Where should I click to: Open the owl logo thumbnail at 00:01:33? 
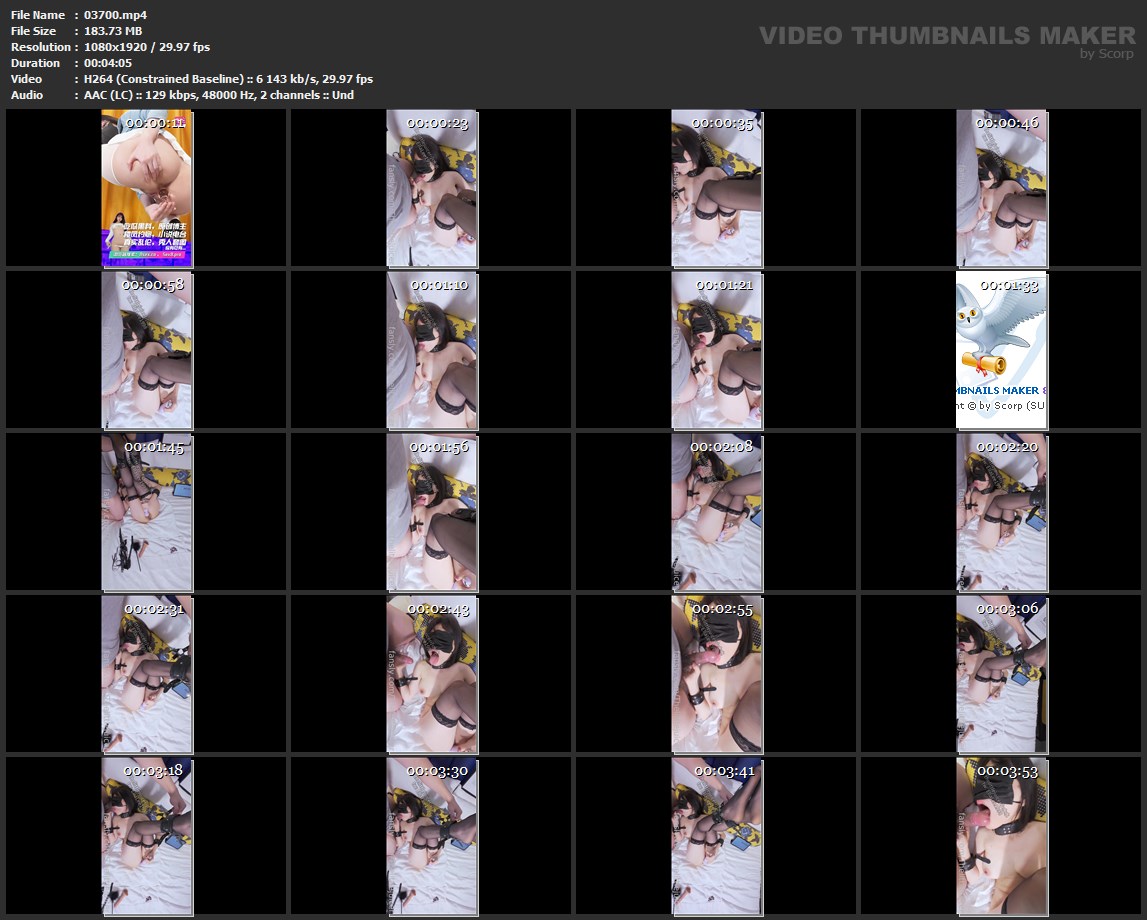point(1001,350)
